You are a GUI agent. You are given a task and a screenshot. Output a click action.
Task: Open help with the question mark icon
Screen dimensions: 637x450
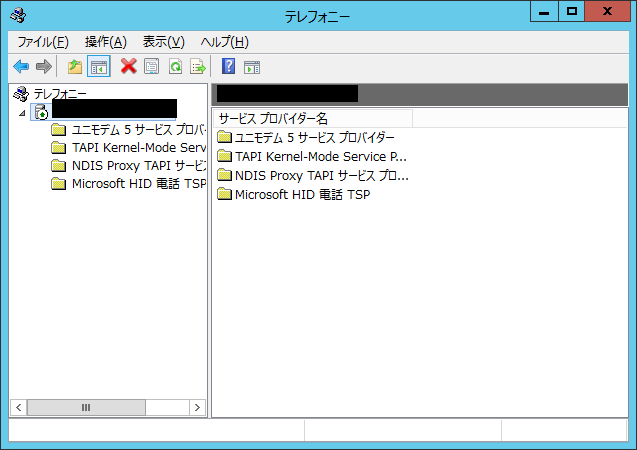[x=228, y=66]
